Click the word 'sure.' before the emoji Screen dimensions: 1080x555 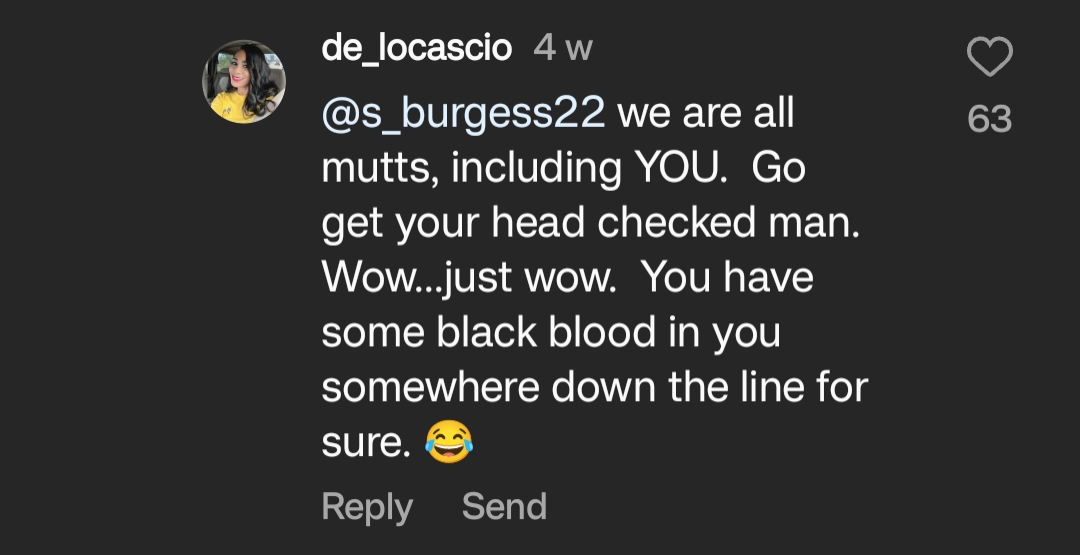tap(366, 444)
